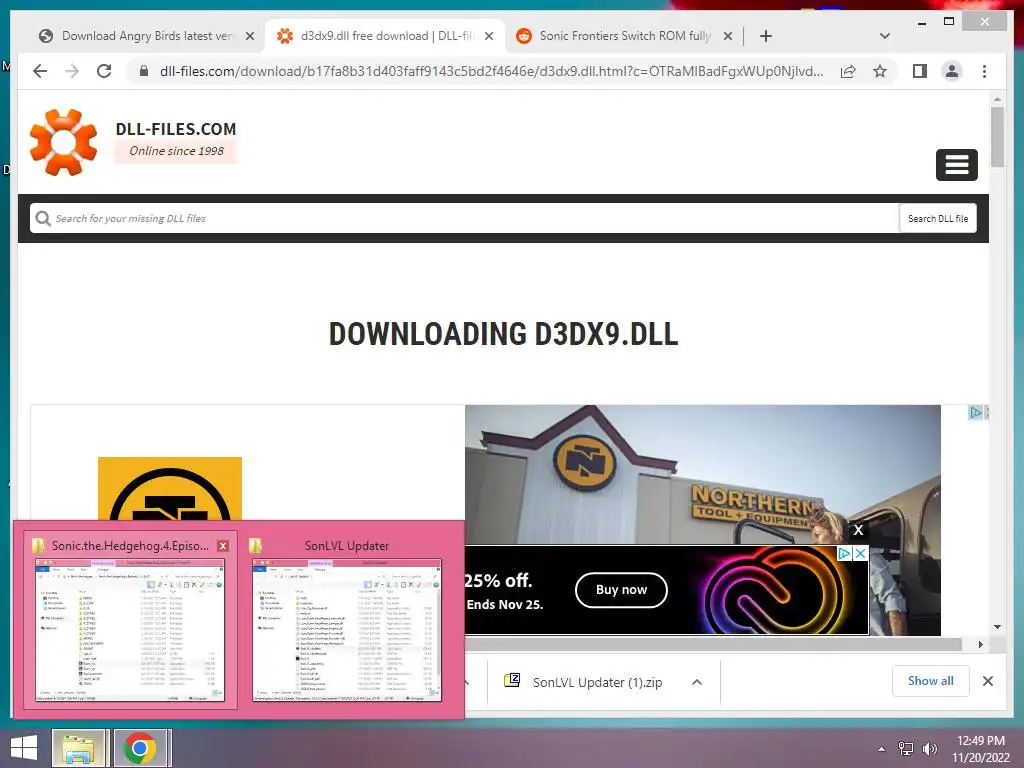
Task: Click Buy now in Adobe ad
Action: click(621, 590)
